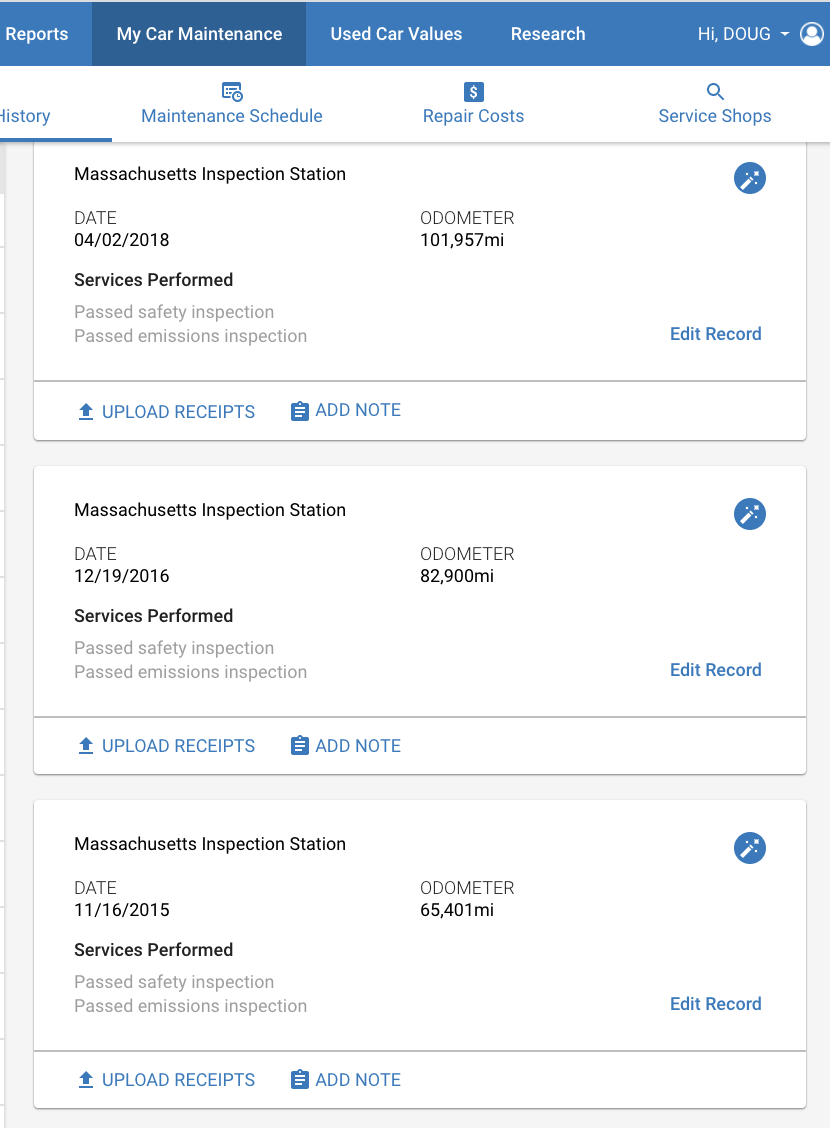Click clipboard note icon on 12/19/2016 record
The height and width of the screenshot is (1128, 830).
(299, 745)
